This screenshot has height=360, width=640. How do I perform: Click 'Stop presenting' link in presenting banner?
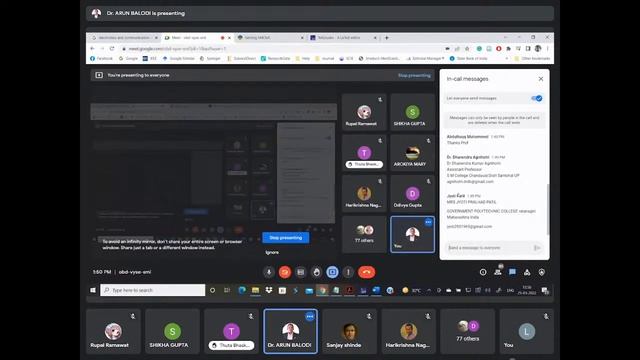414,76
